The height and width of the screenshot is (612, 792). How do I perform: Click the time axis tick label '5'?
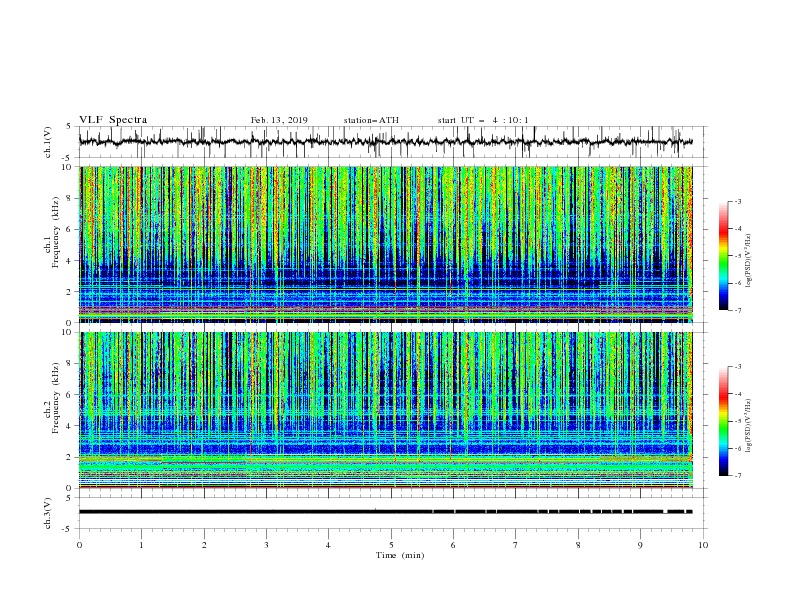coord(391,545)
